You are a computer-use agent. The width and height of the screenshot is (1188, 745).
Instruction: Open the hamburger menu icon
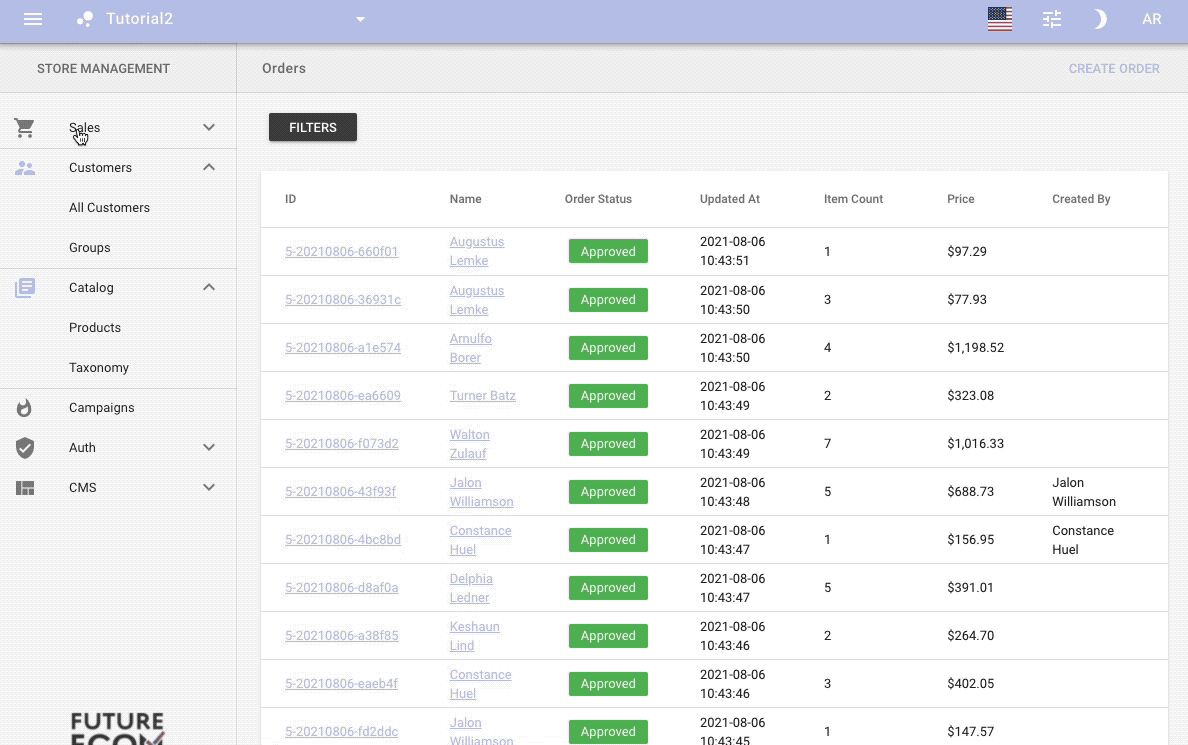tap(33, 19)
